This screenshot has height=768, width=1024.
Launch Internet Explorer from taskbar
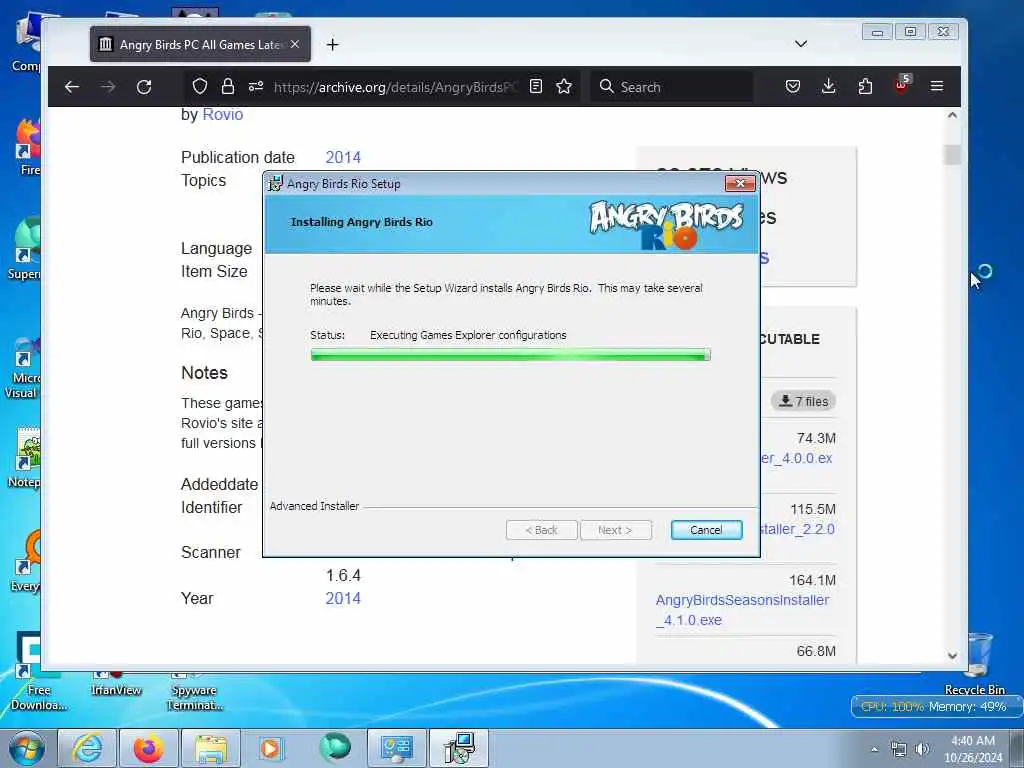[87, 748]
